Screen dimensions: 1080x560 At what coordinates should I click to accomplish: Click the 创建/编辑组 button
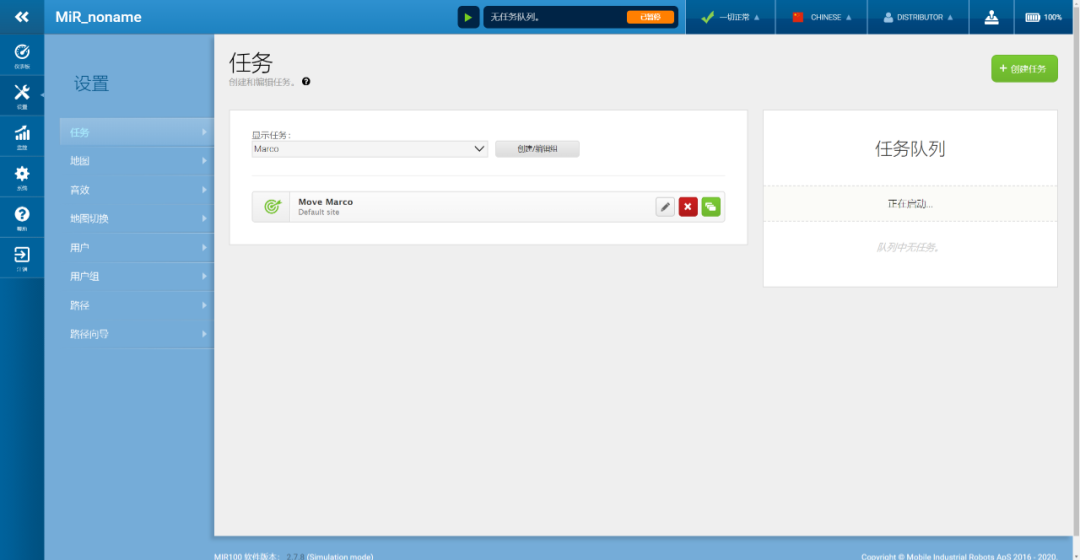[537, 149]
